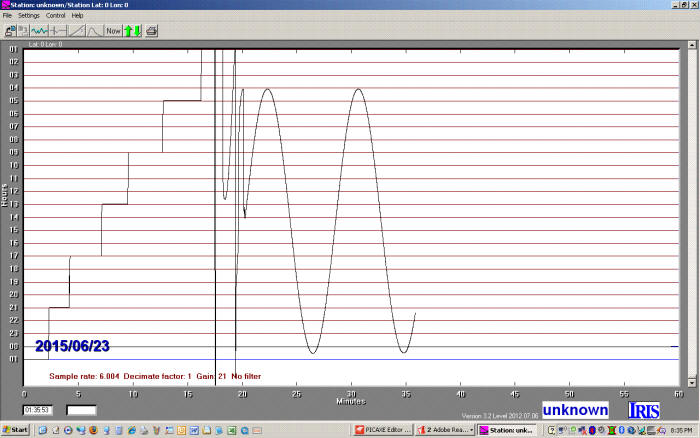The image size is (700, 438).
Task: Click the green up/down arrows gain icon
Action: pos(132,31)
